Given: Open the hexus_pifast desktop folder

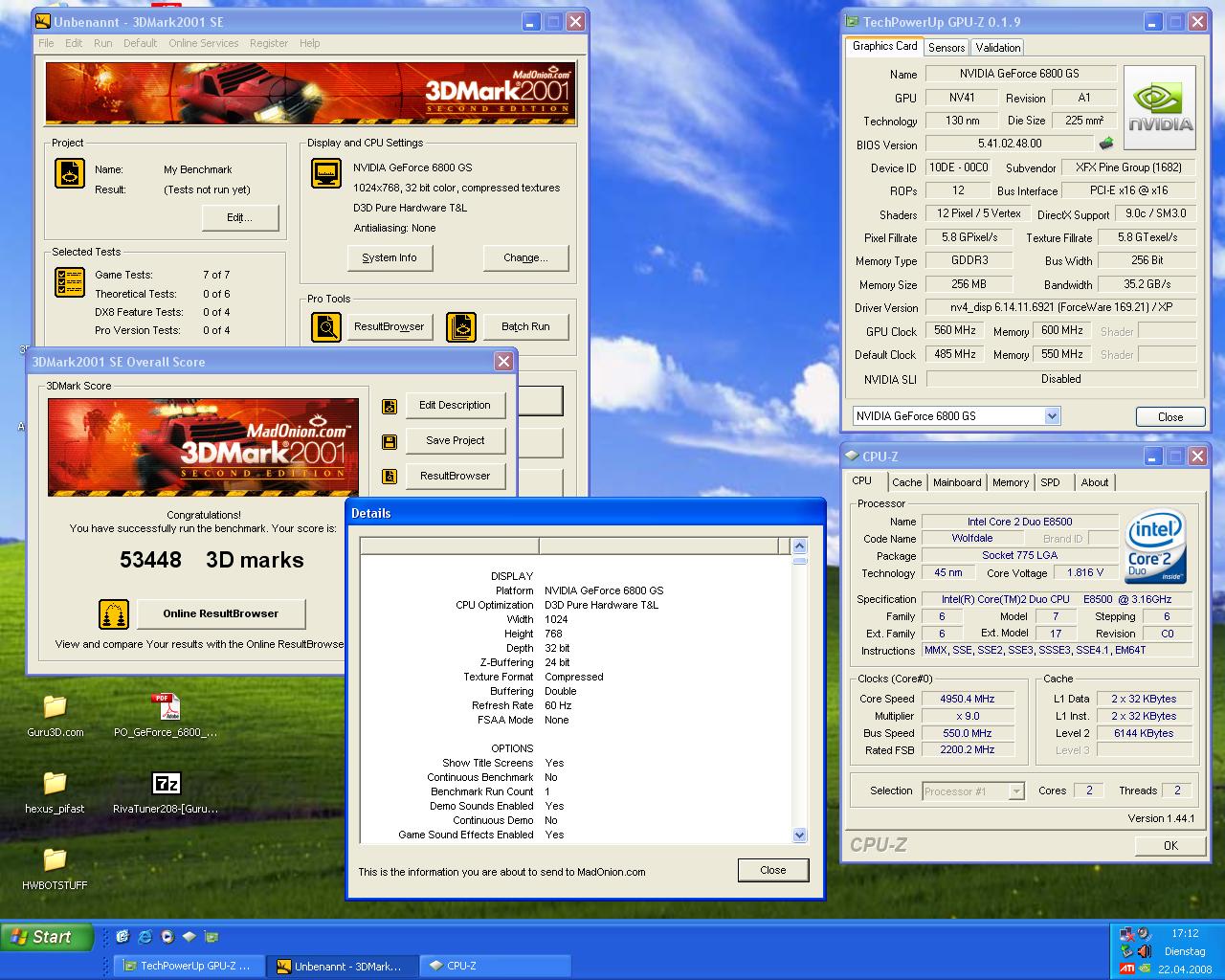Looking at the screenshot, I should pyautogui.click(x=55, y=791).
